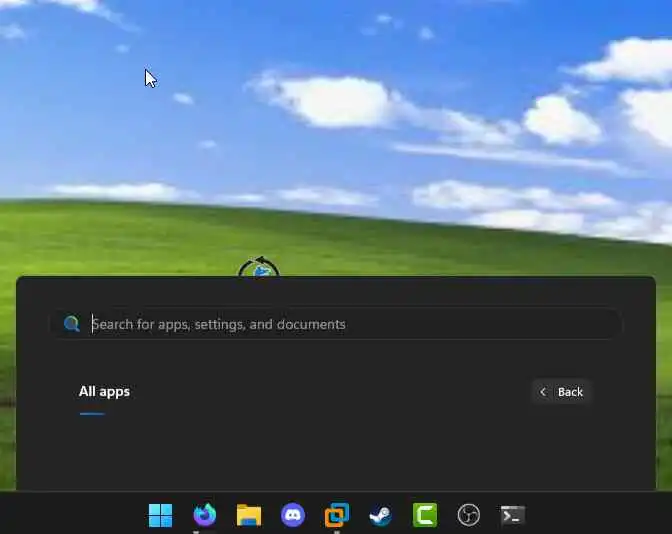Open Camtasia from the taskbar
The image size is (672, 534).
tap(425, 515)
